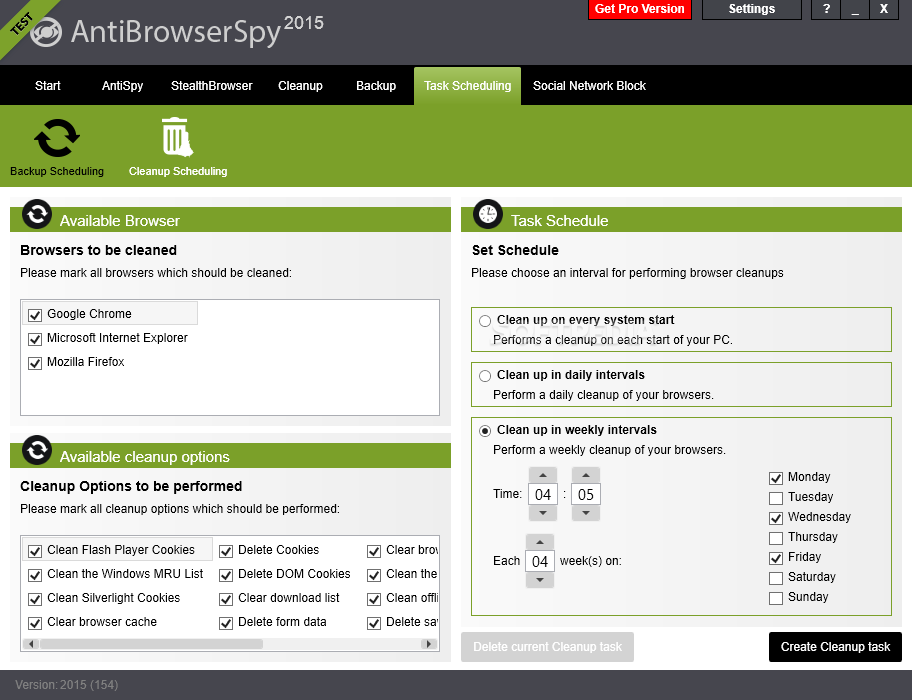Select Clean up on every system start
The height and width of the screenshot is (700, 912).
point(484,321)
